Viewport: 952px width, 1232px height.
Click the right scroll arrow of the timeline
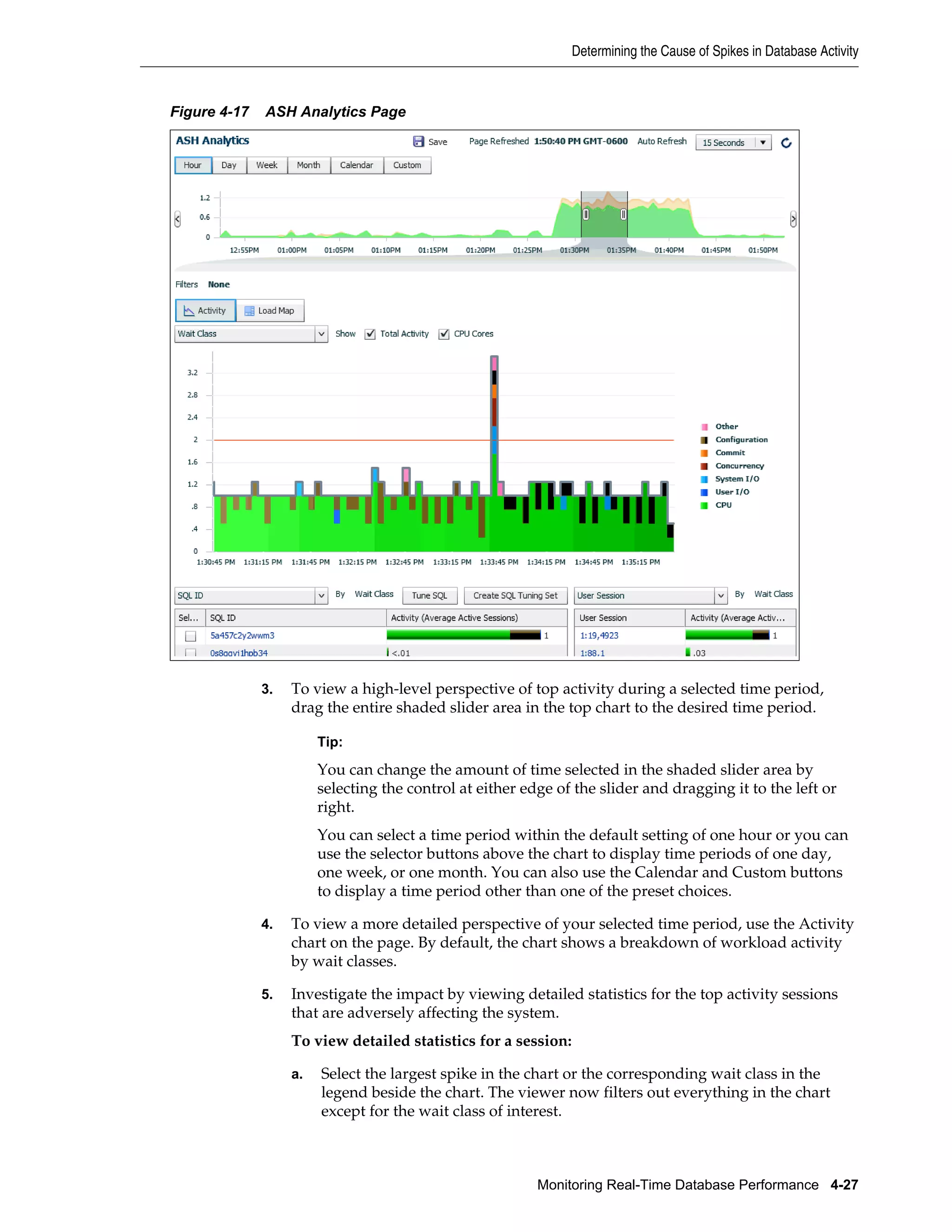[793, 219]
